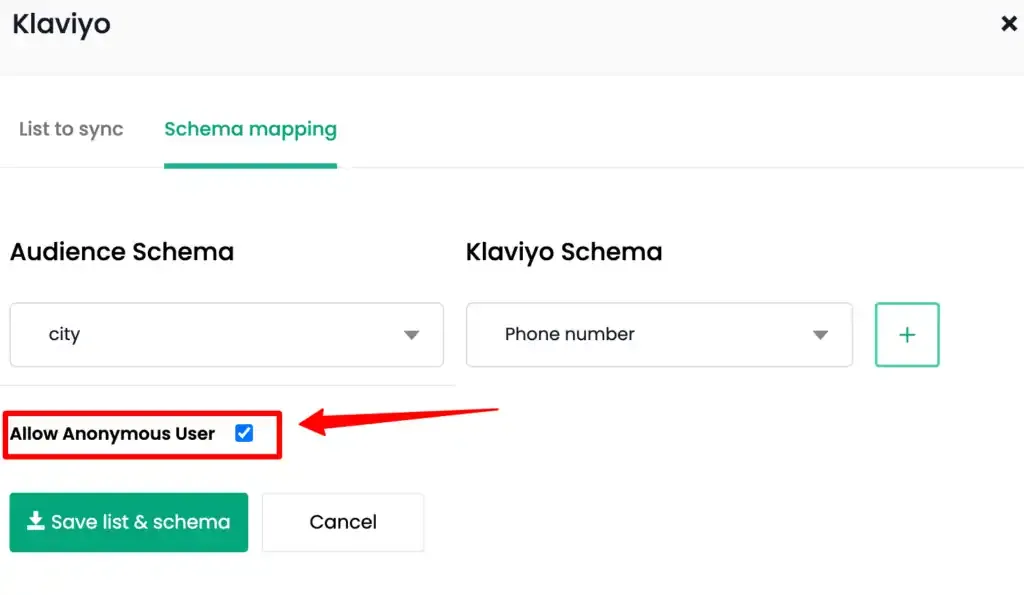Click the Klaviyo dialog title

(61, 24)
